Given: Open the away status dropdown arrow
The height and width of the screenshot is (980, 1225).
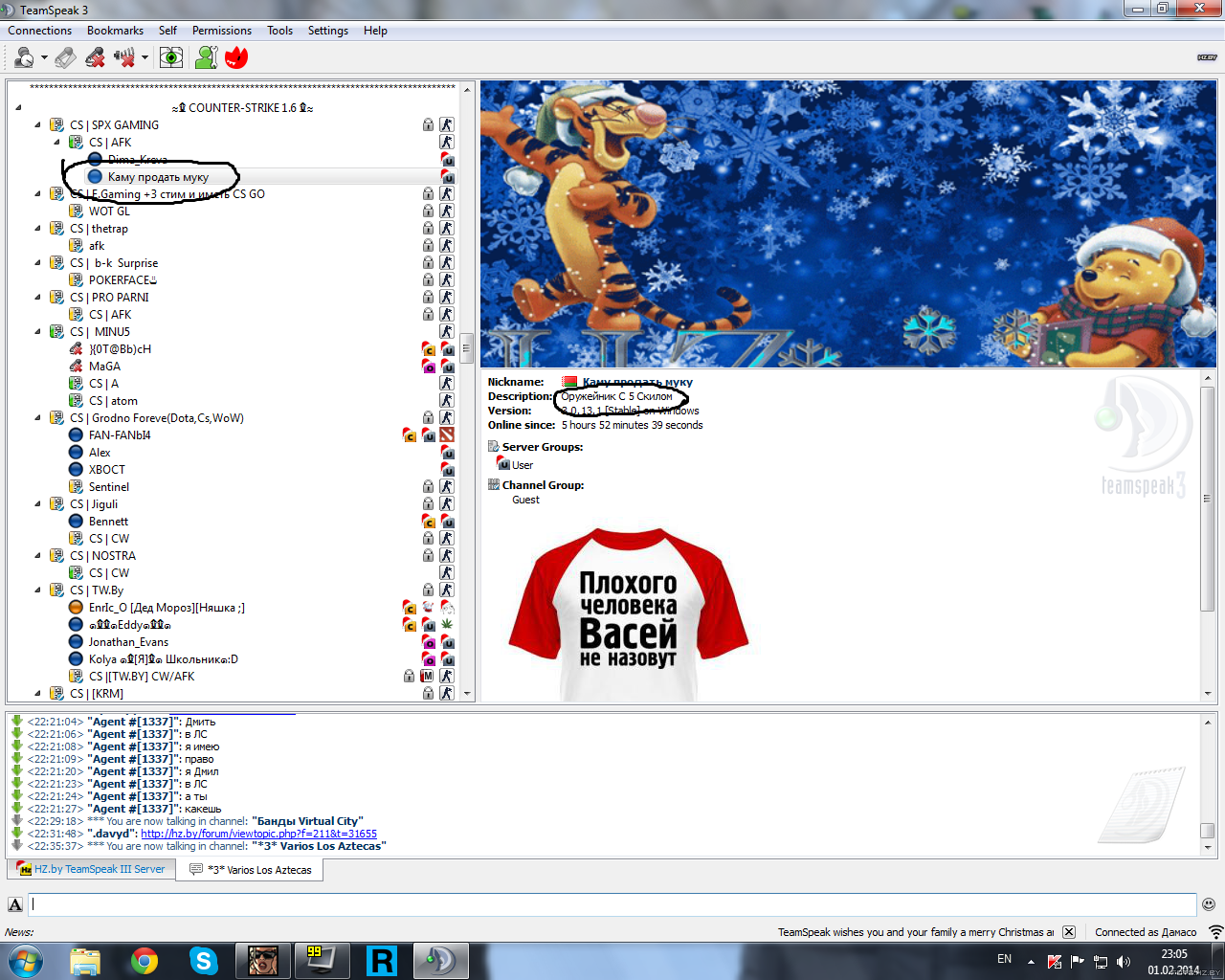Looking at the screenshot, I should (44, 57).
